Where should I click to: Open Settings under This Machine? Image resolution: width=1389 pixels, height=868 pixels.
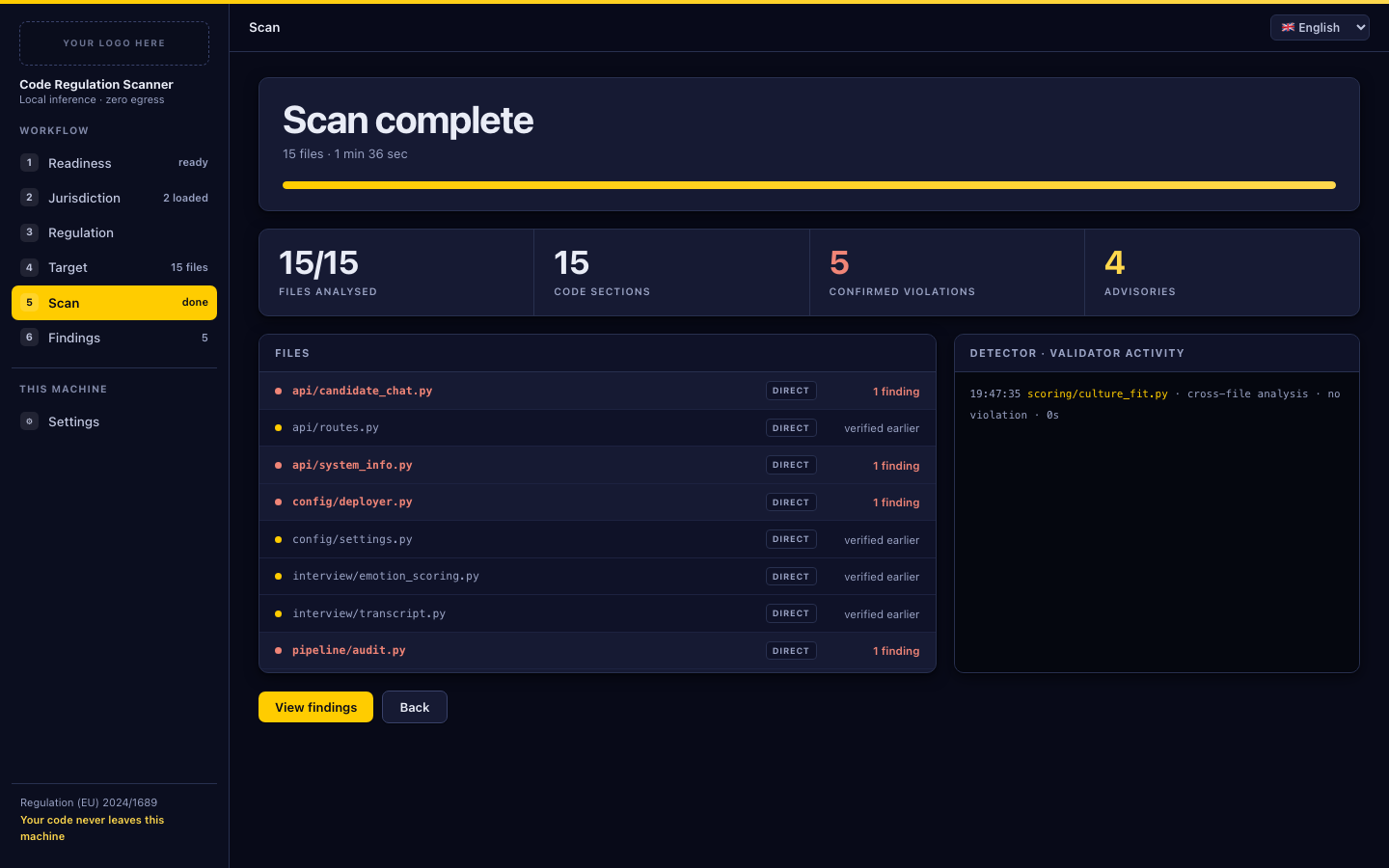pos(114,421)
